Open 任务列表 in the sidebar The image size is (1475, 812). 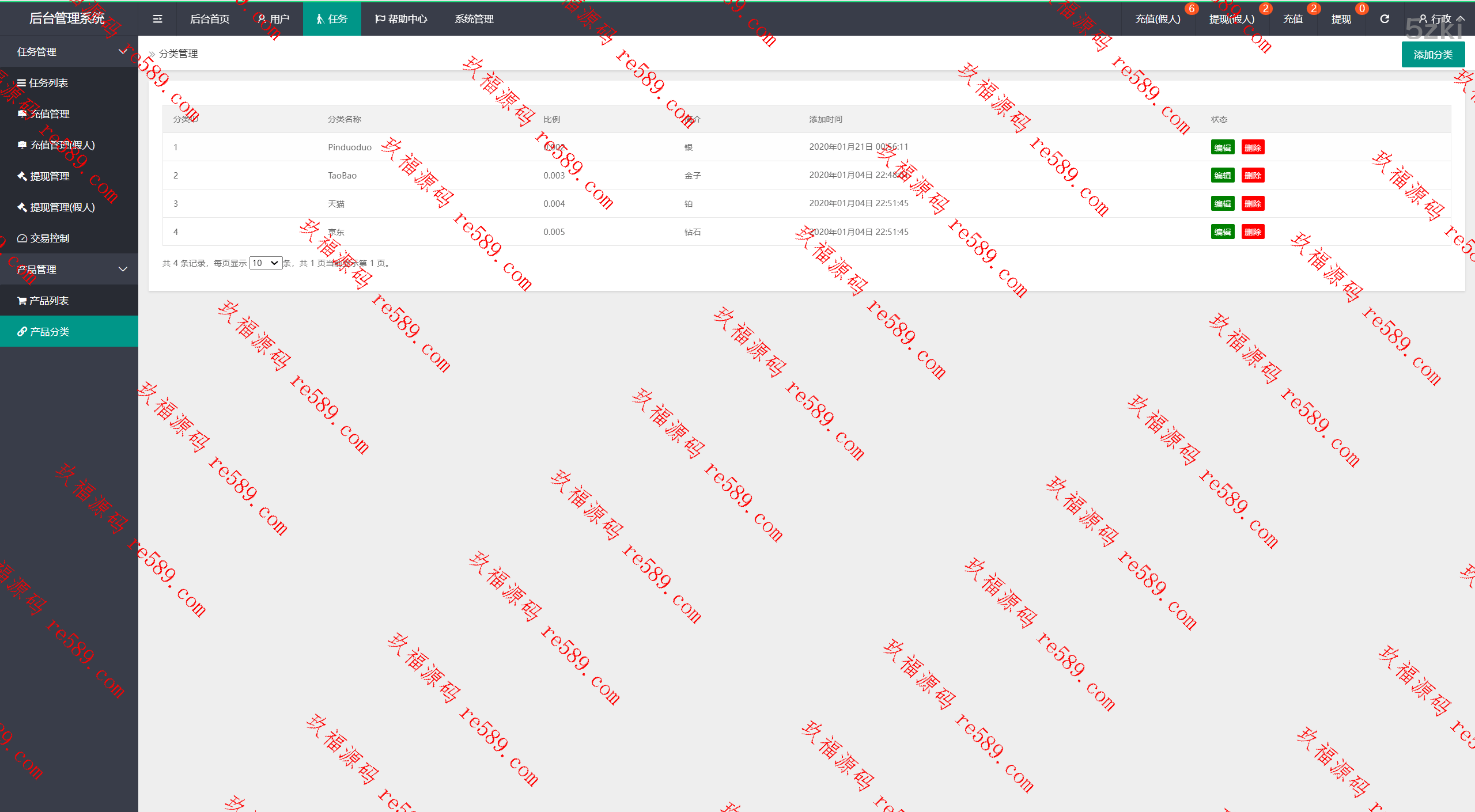pos(48,83)
